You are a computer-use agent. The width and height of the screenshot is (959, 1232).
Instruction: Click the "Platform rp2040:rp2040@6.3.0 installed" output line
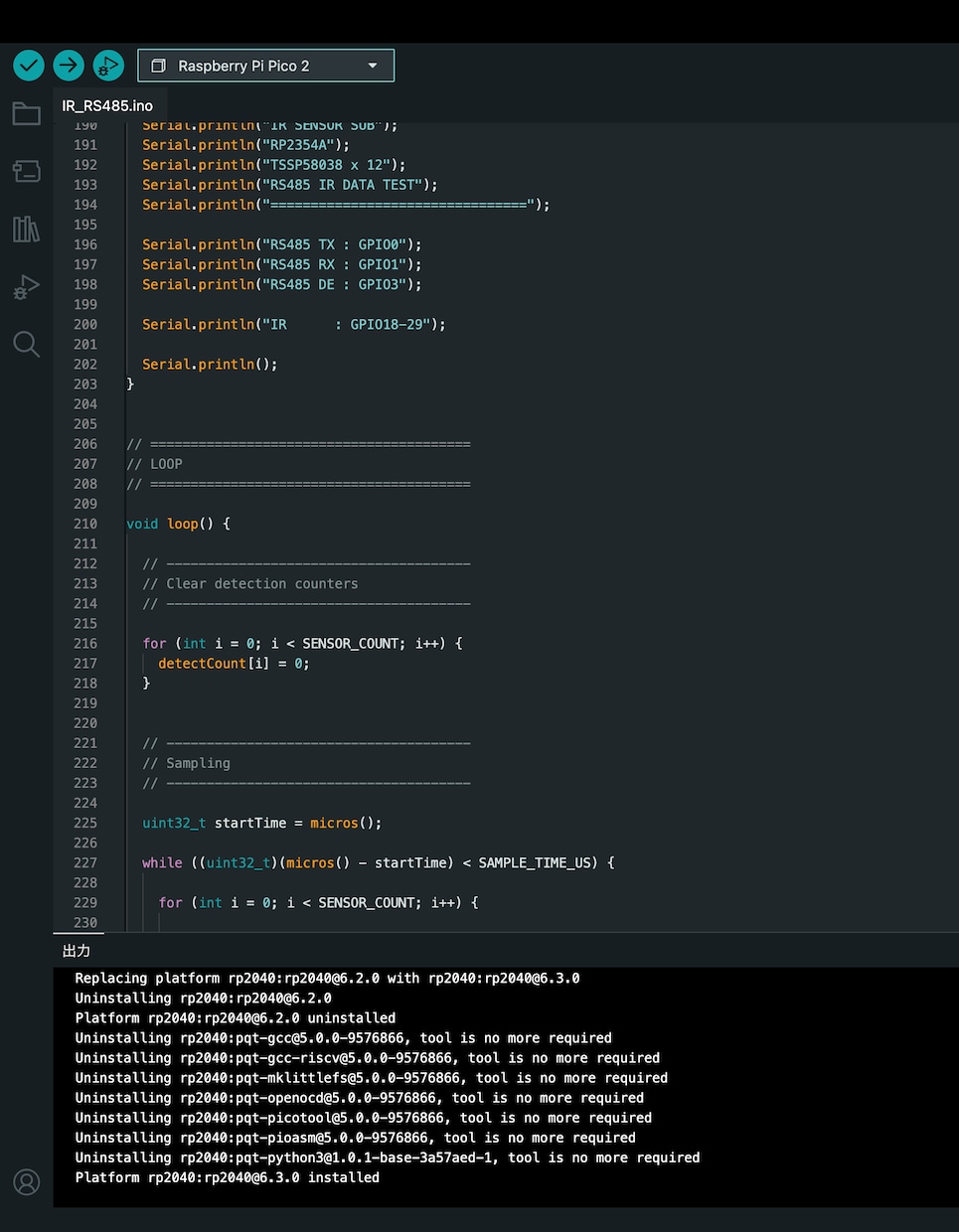(x=227, y=1177)
